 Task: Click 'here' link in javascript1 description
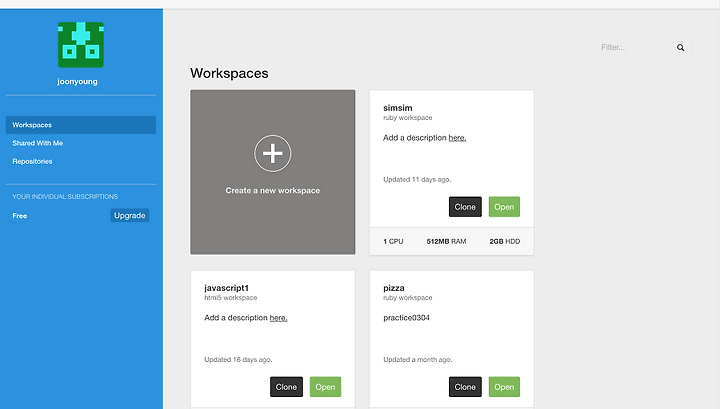pos(278,318)
